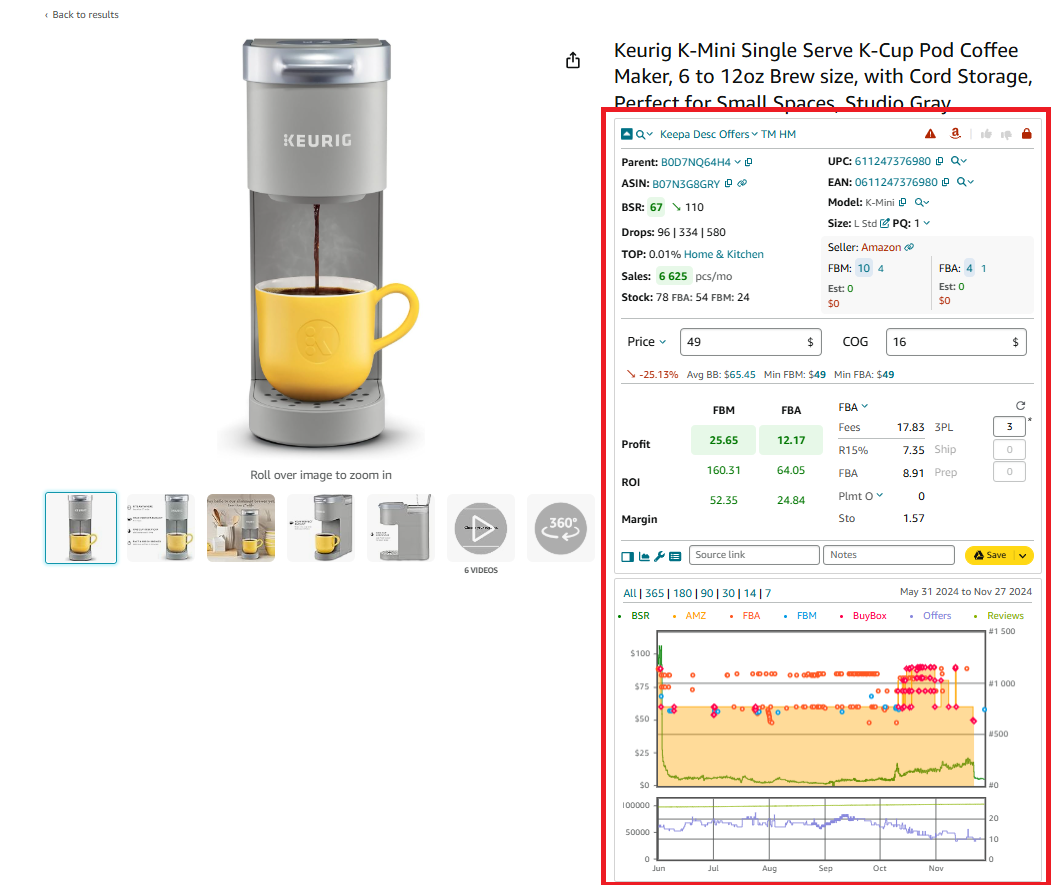Click the chart icon next to the wrench
This screenshot has width=1057, height=885.
pyautogui.click(x=644, y=555)
